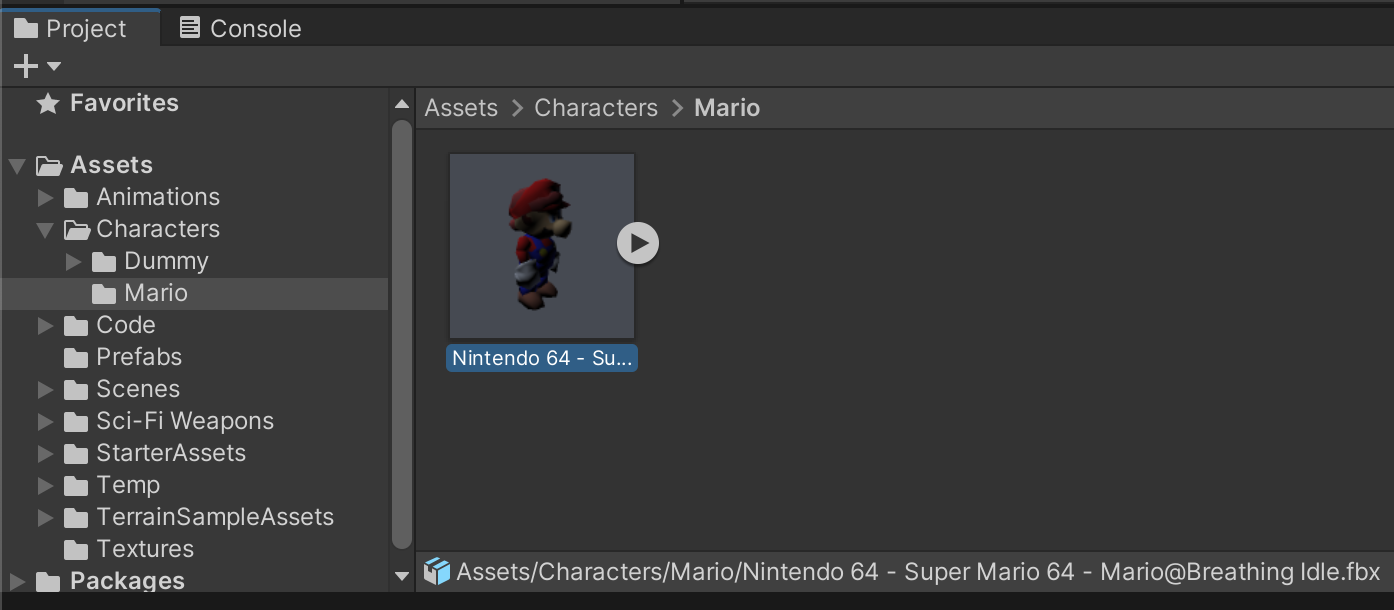This screenshot has width=1394, height=610.
Task: Click the Favorites star icon
Action: tap(47, 104)
